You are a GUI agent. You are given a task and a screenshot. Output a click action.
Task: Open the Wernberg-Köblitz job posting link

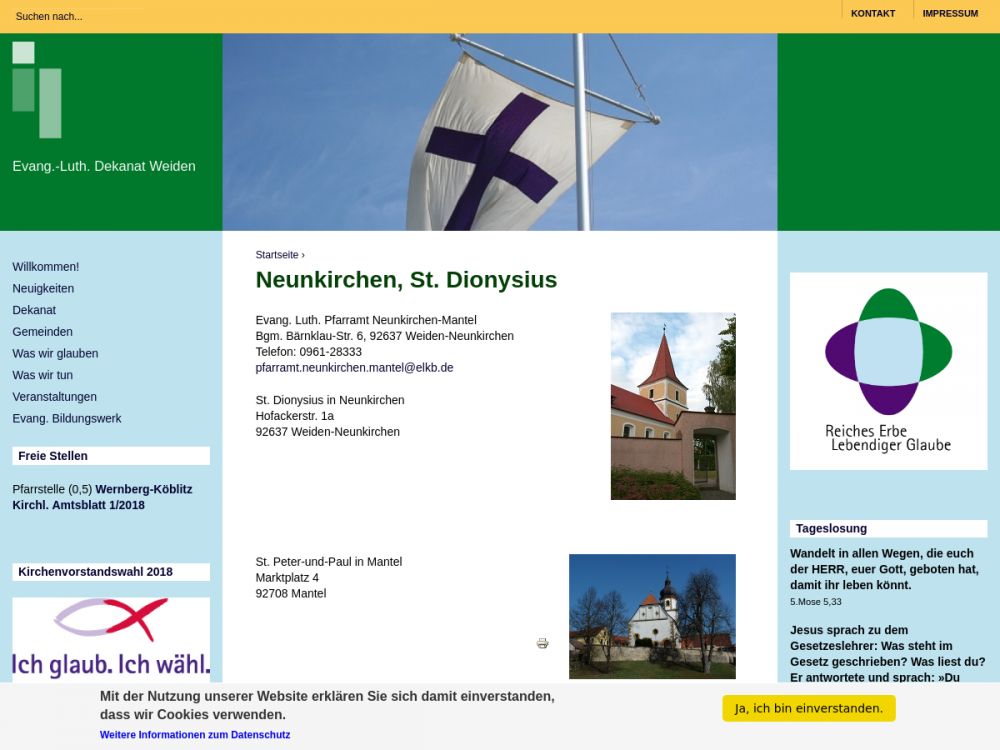(143, 490)
